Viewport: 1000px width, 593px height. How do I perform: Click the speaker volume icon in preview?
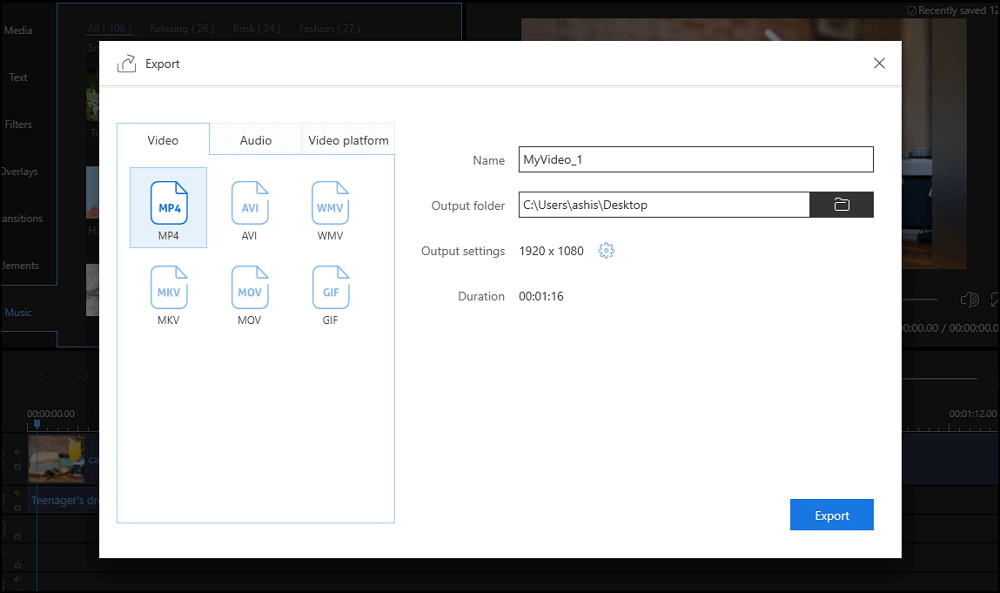click(x=968, y=300)
